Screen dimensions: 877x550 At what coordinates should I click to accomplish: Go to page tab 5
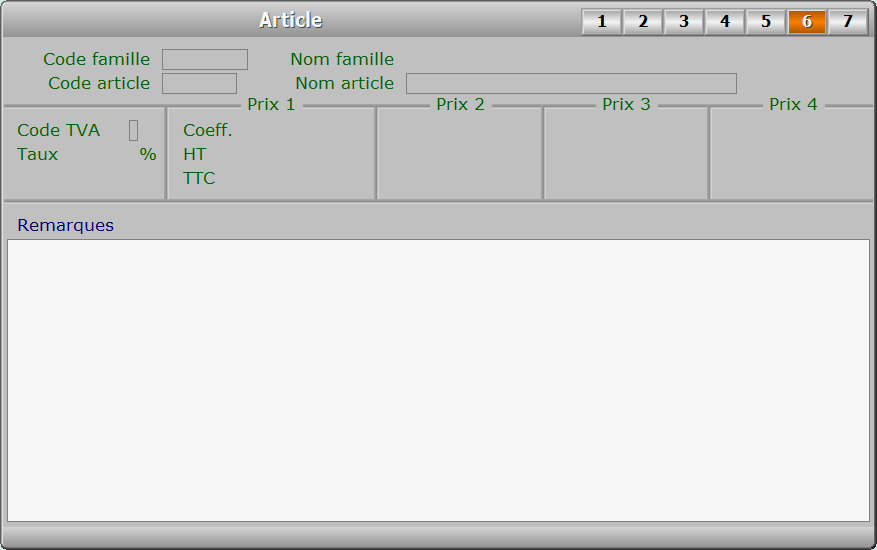(766, 22)
